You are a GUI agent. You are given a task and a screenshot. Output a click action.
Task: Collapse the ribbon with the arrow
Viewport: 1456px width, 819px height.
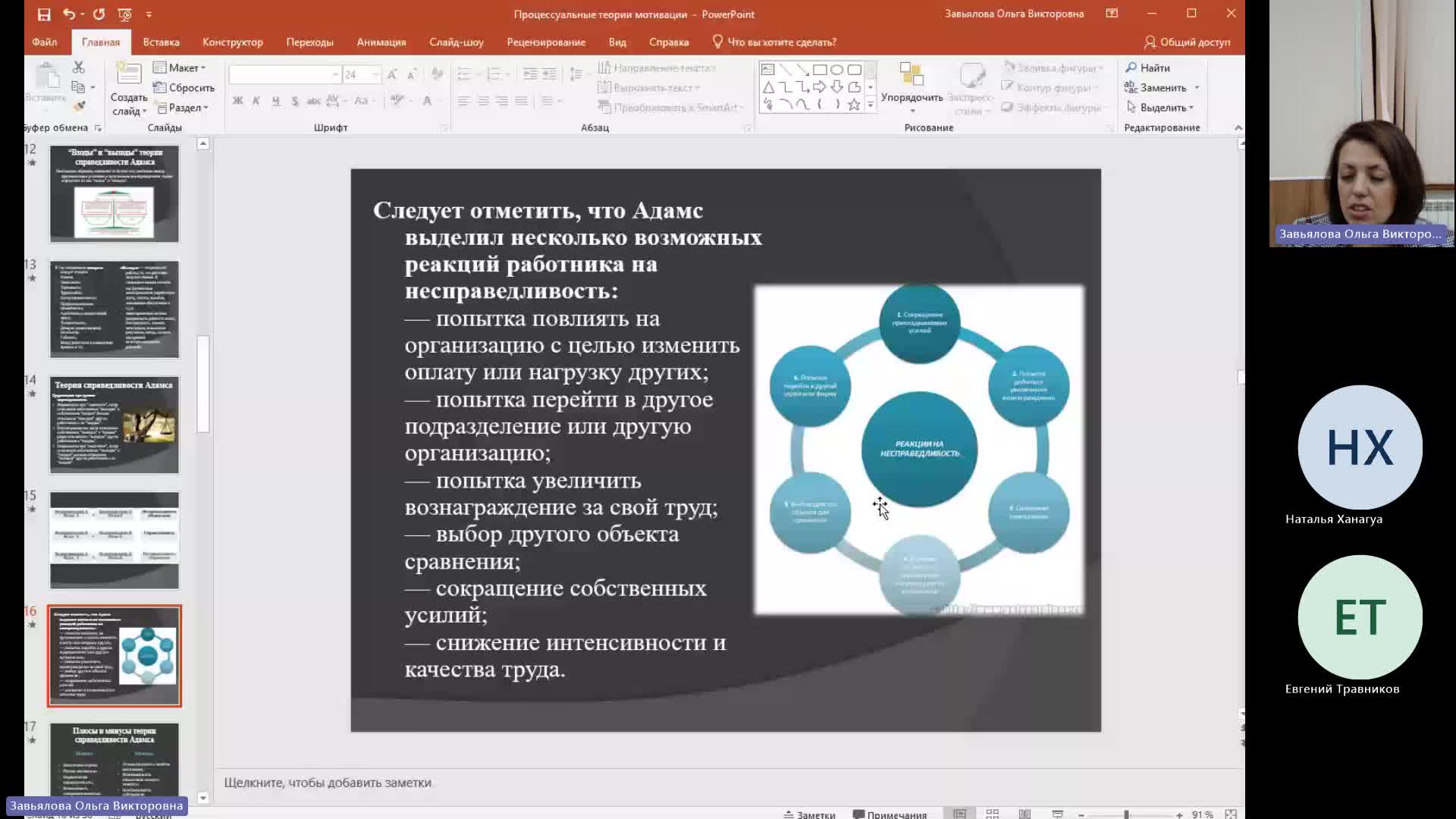[x=1238, y=127]
